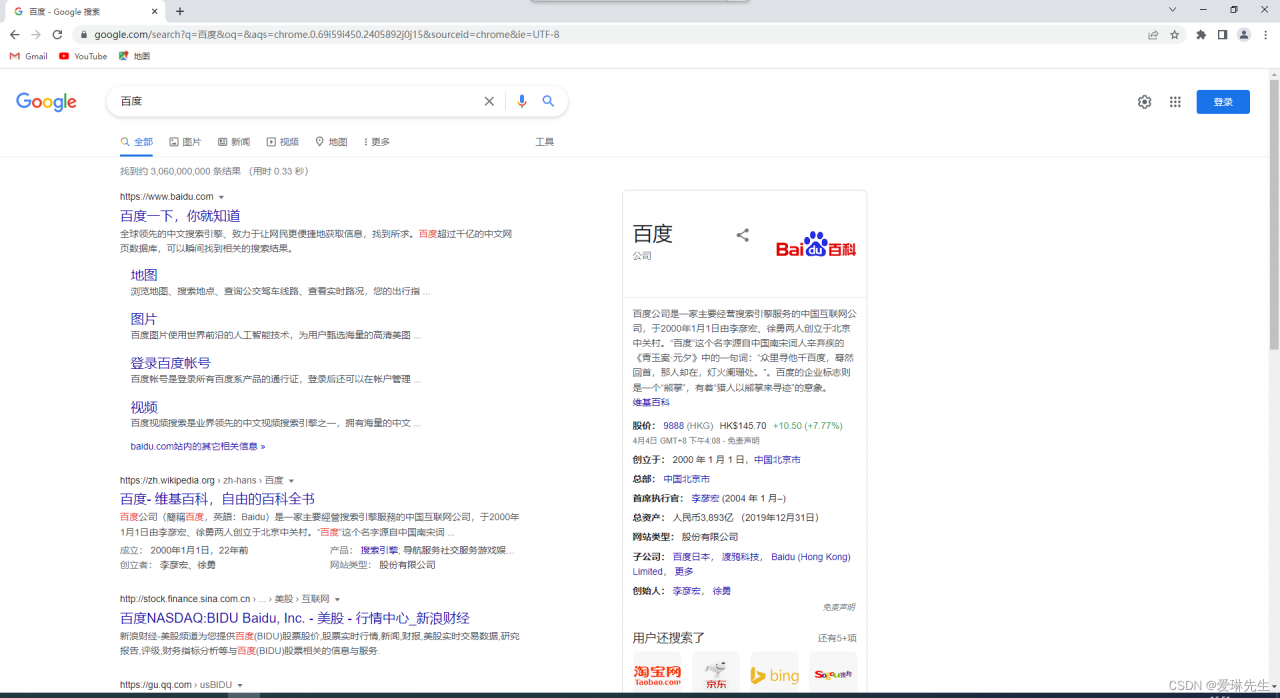The height and width of the screenshot is (698, 1280).
Task: Open the 图片 sitelink under Baidu
Action: click(x=144, y=319)
